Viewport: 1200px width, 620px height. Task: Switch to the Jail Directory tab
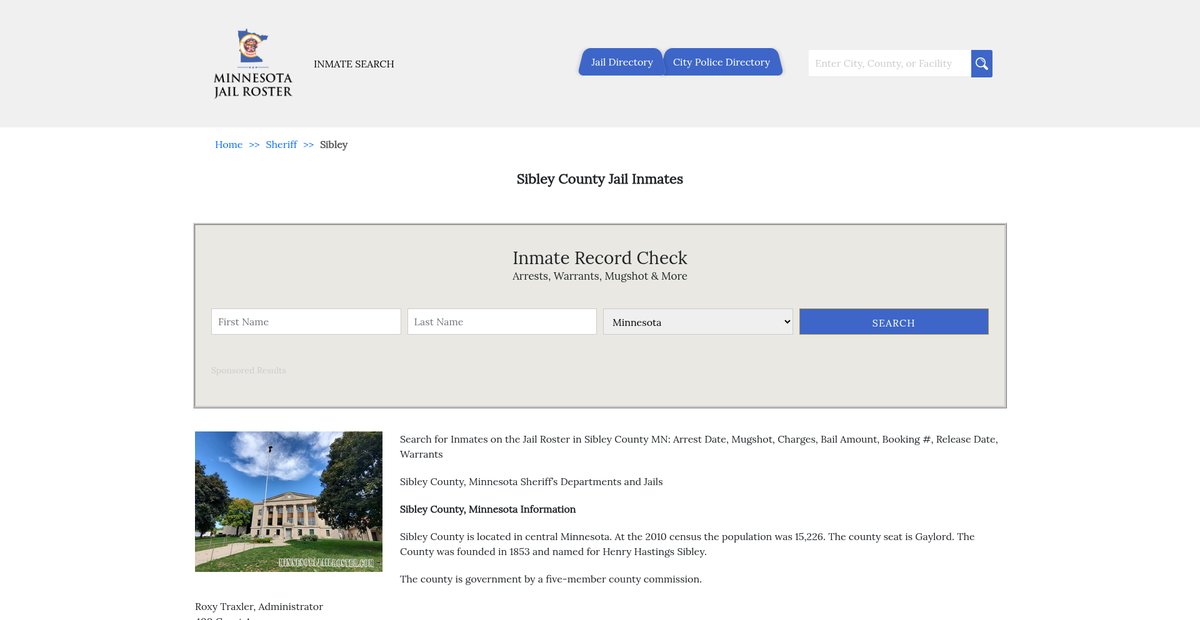point(621,62)
